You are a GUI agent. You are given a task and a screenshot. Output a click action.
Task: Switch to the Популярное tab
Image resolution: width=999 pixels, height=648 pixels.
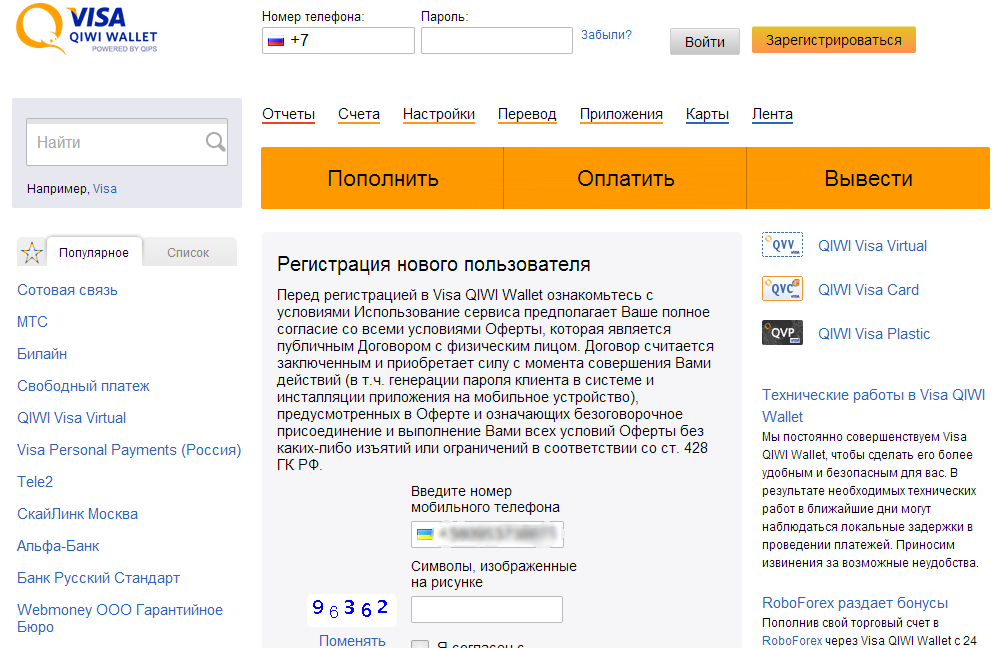click(94, 253)
